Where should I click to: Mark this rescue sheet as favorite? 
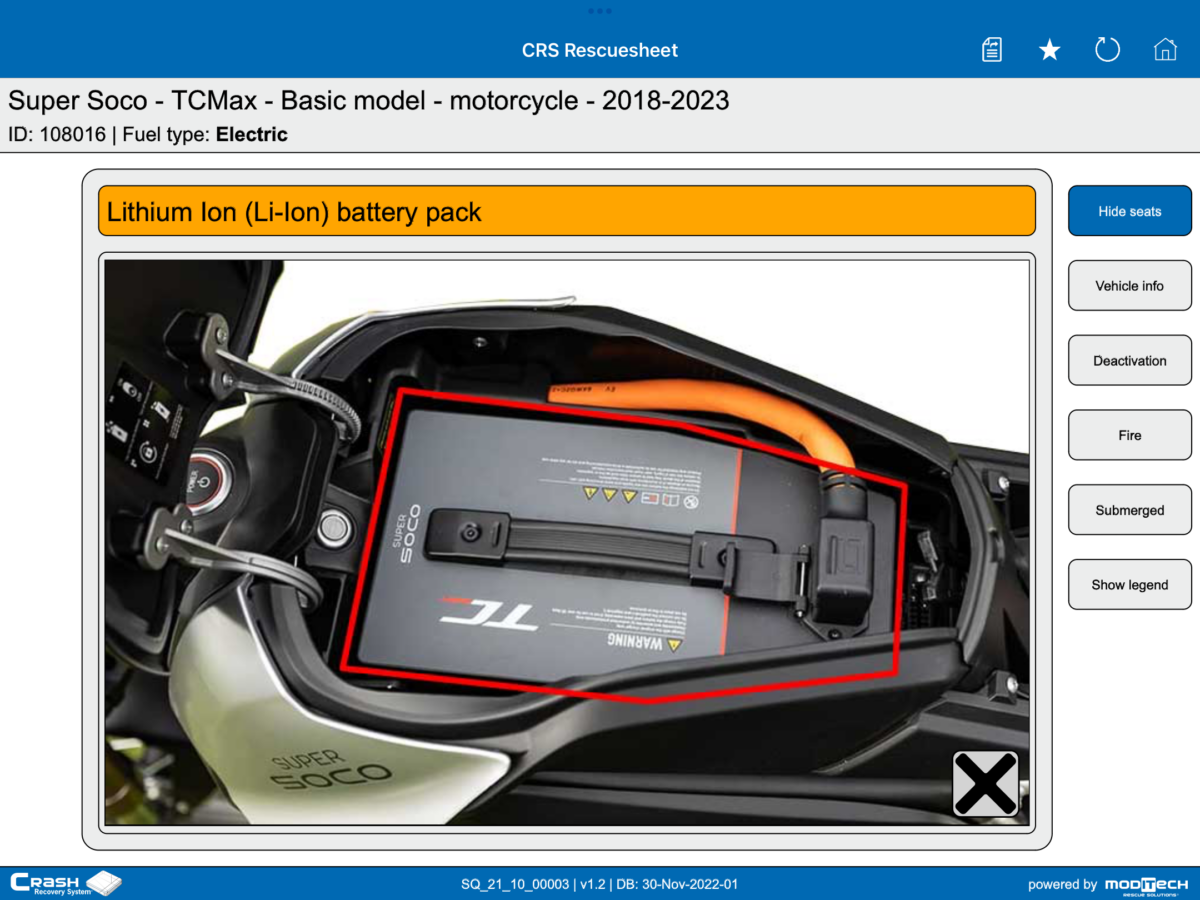[x=1049, y=49]
